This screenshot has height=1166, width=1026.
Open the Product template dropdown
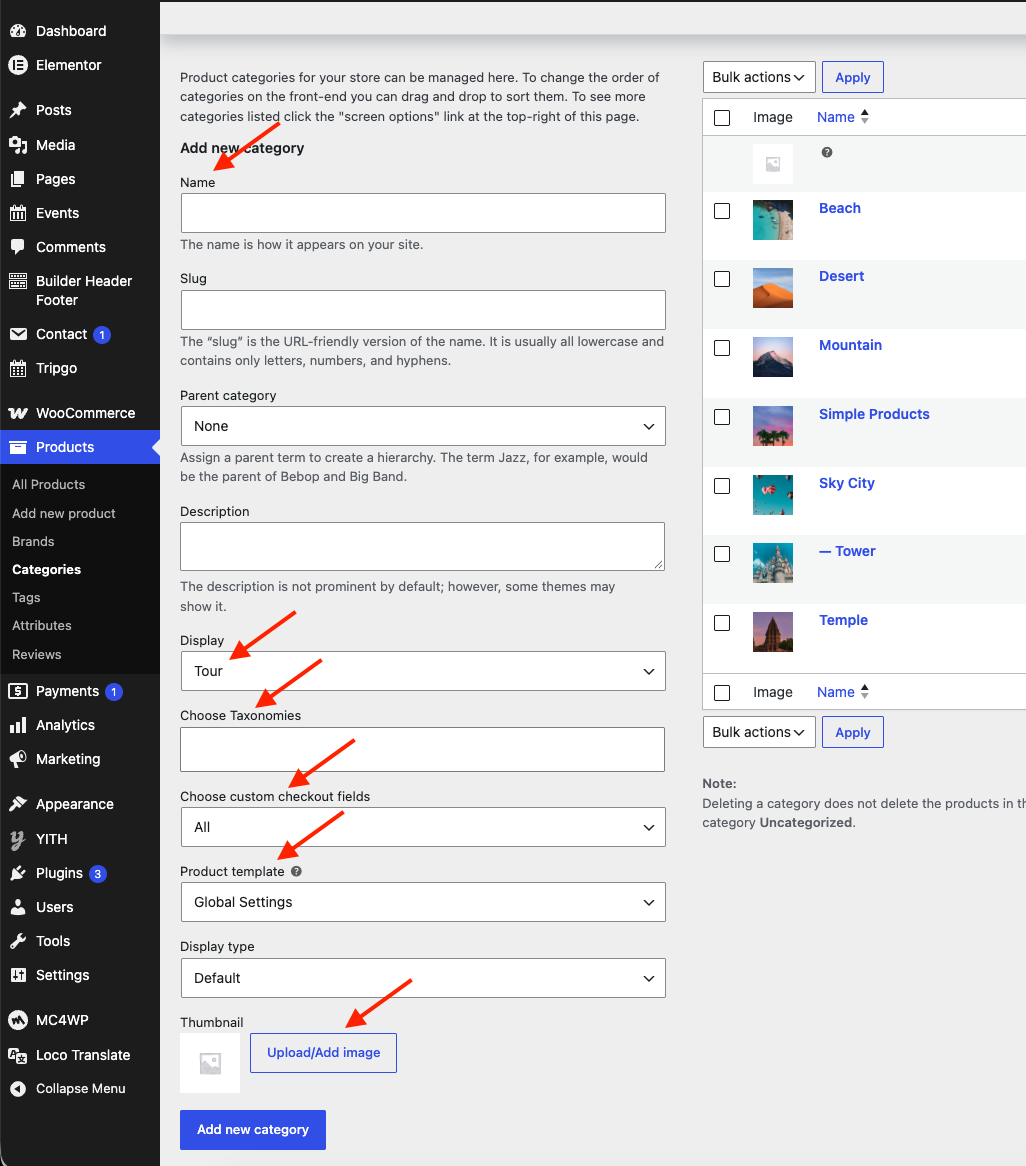(423, 902)
